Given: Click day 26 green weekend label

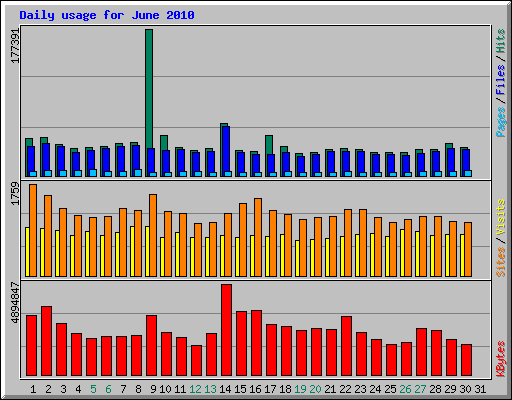Looking at the screenshot, I should point(405,389).
